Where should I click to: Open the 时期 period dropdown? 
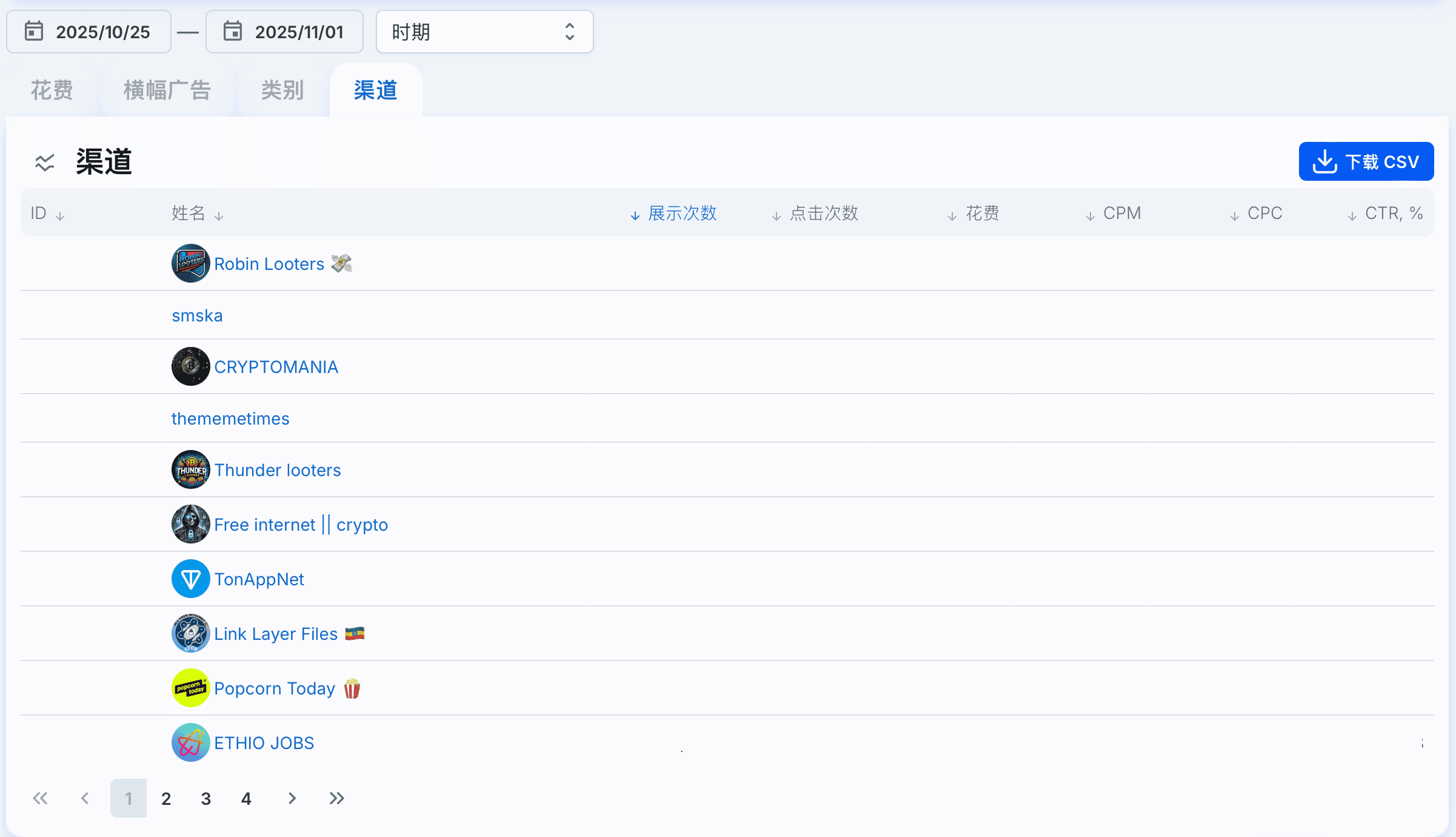tap(484, 32)
